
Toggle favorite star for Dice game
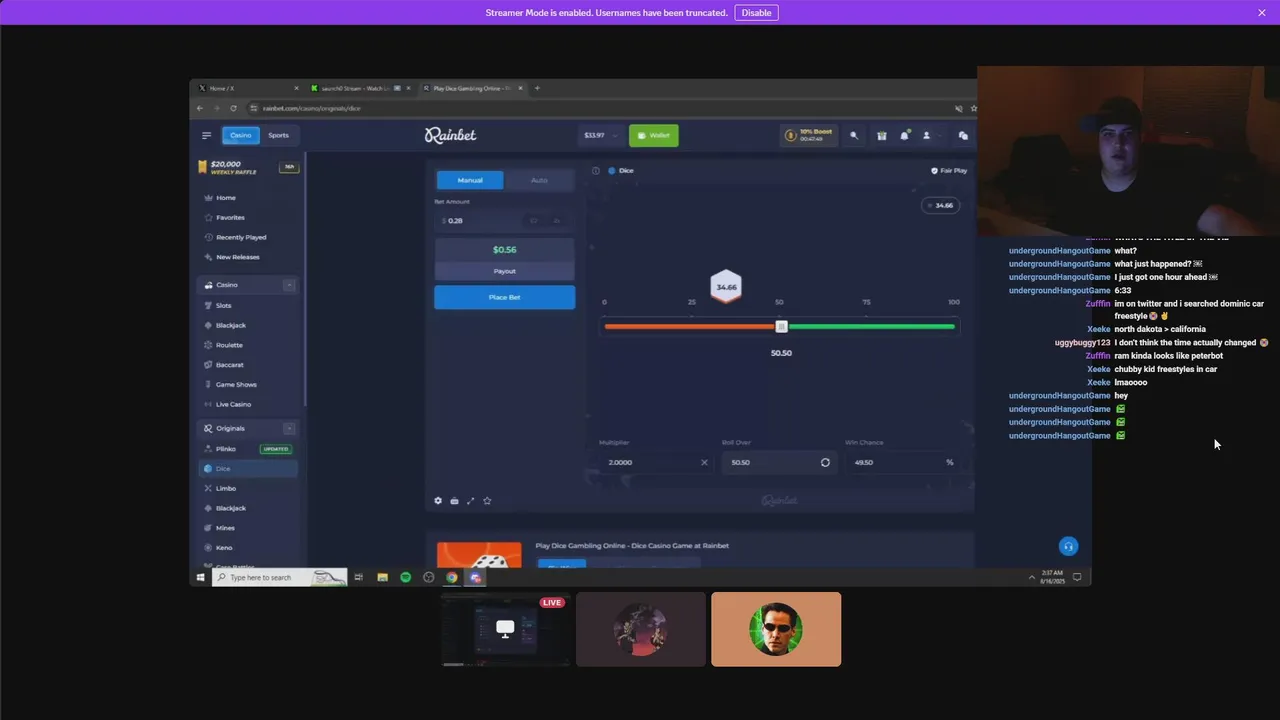[487, 501]
